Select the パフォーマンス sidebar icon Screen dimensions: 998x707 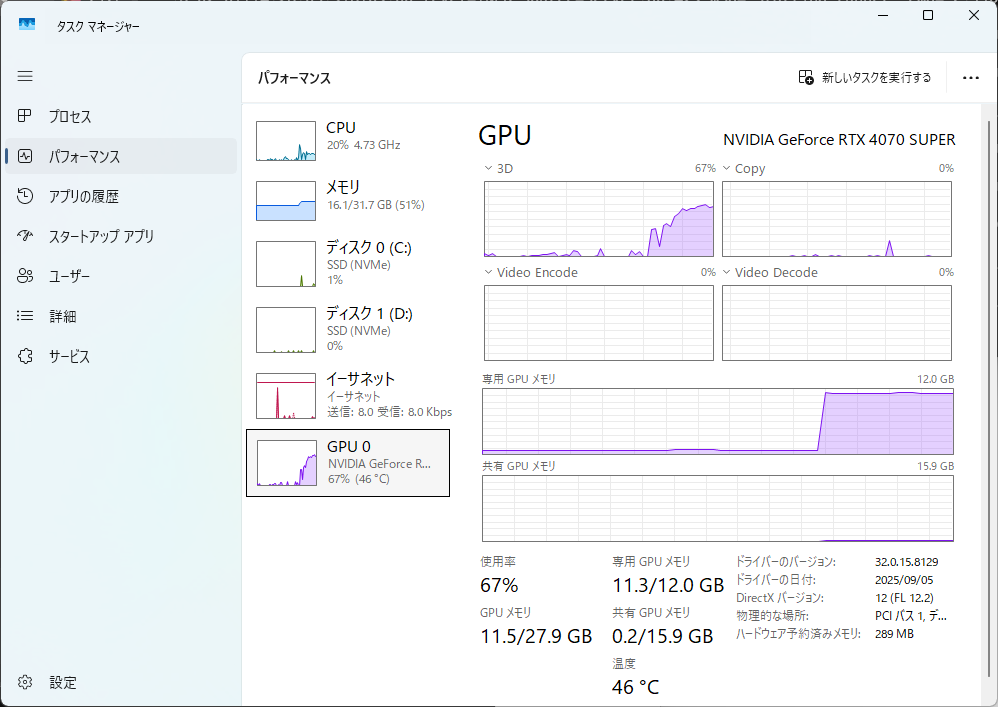tap(26, 156)
